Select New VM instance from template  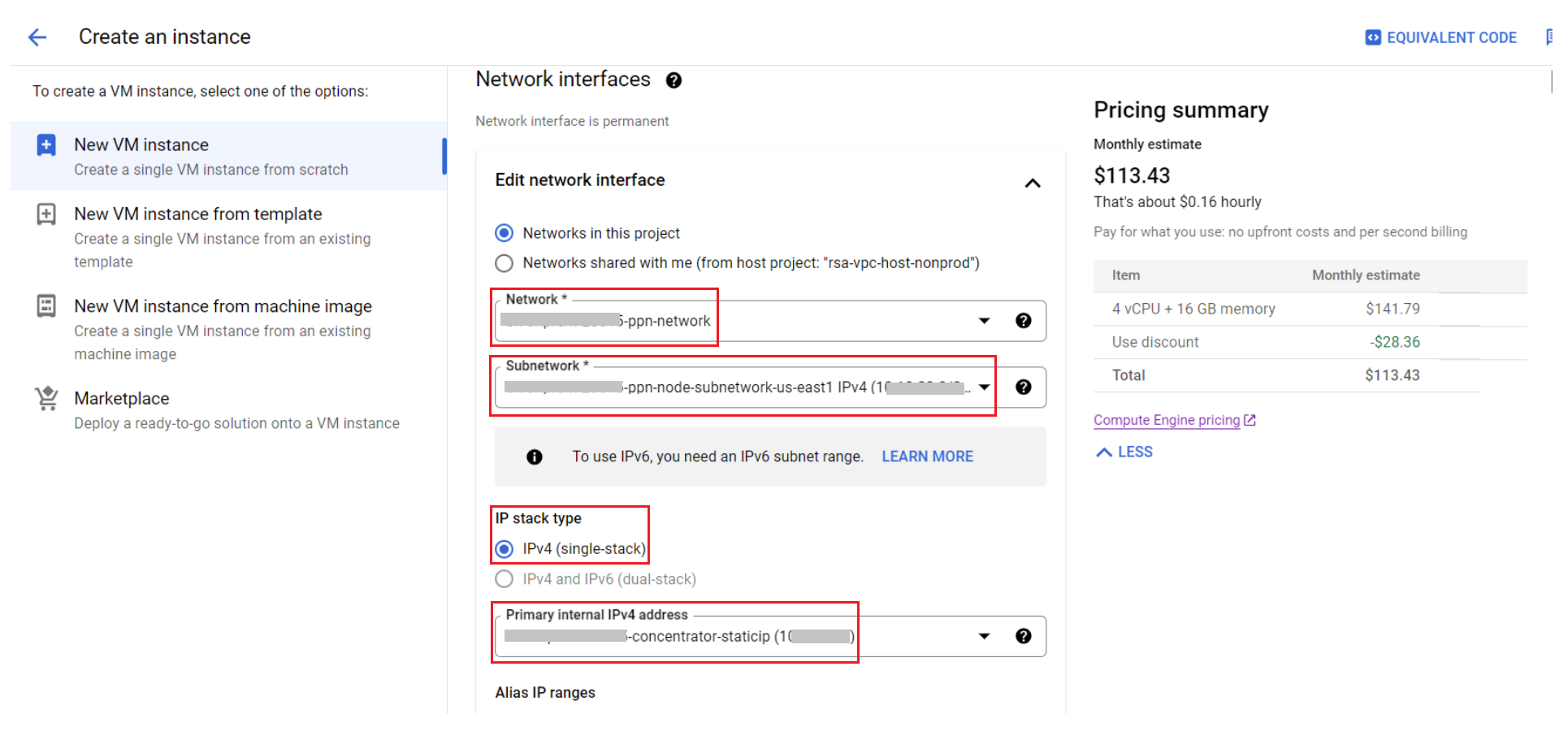coord(197,214)
